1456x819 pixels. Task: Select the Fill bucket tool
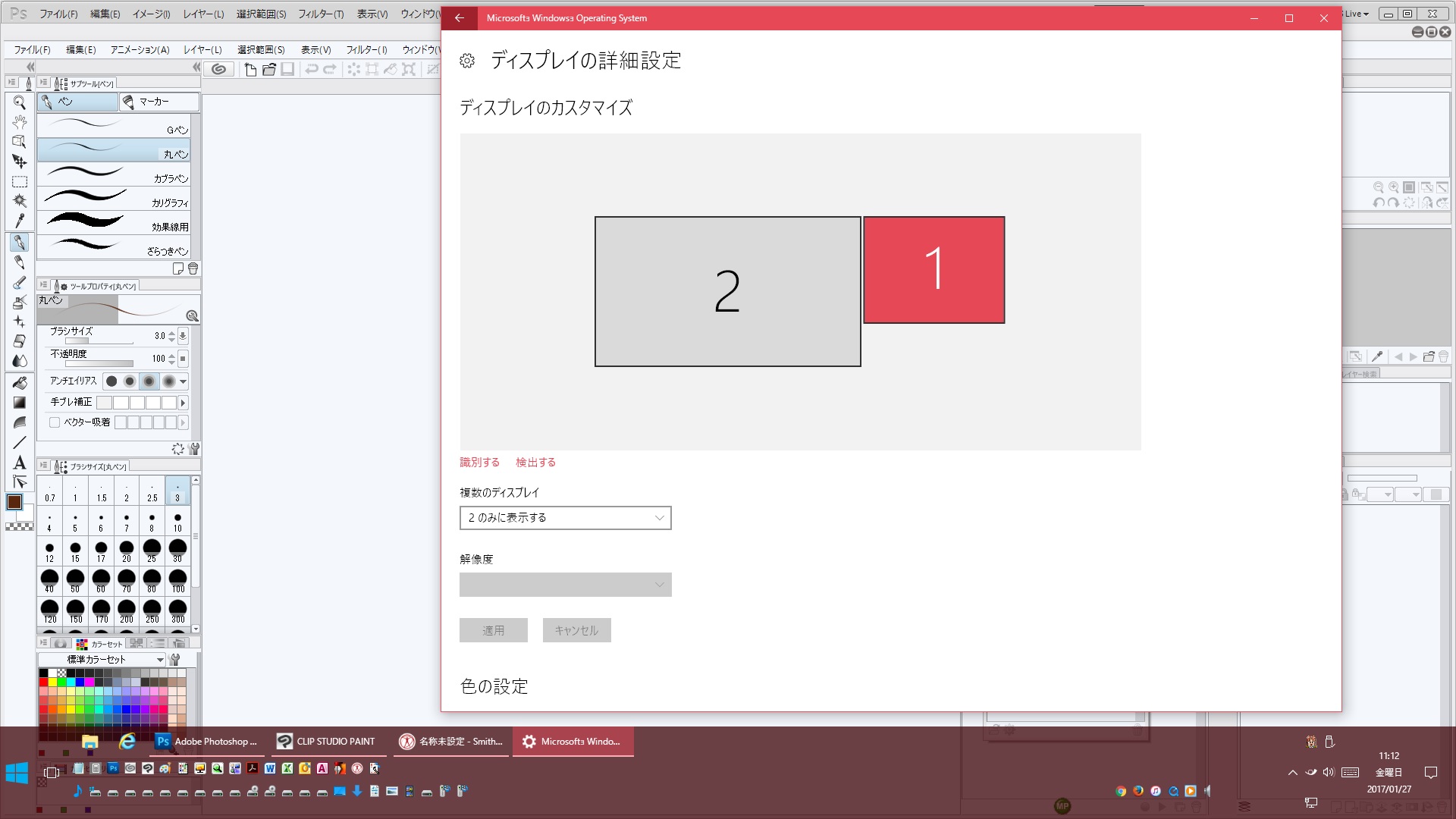(x=20, y=382)
